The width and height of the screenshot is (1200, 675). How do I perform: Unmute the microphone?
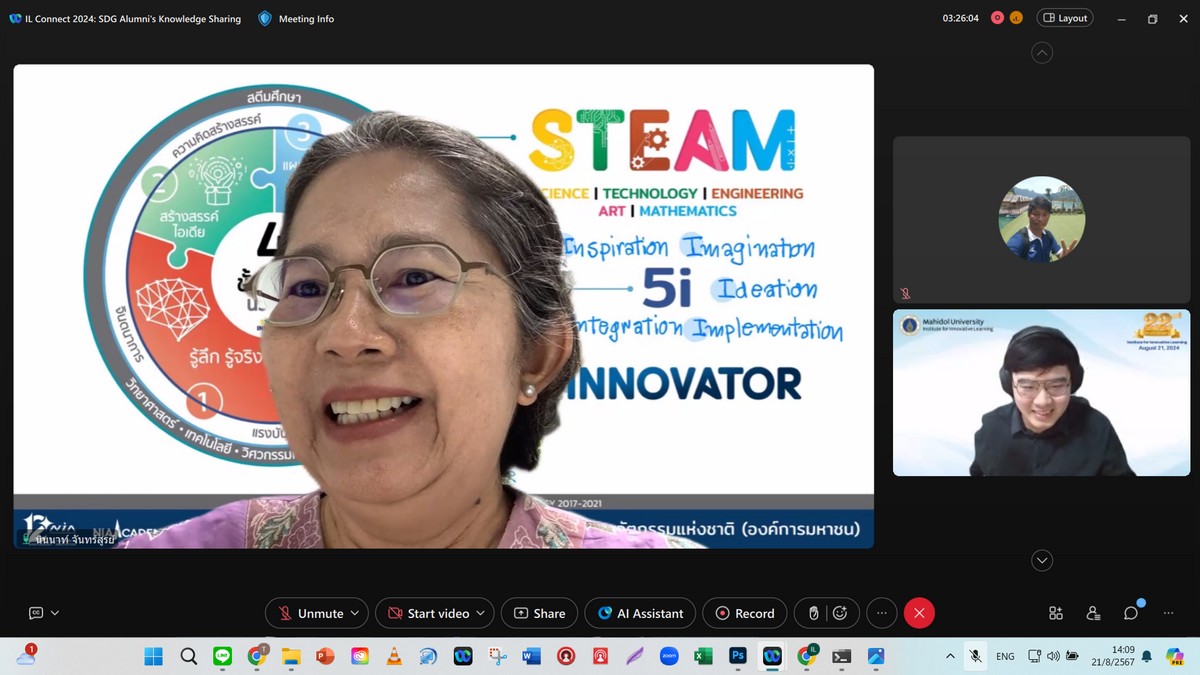point(310,613)
